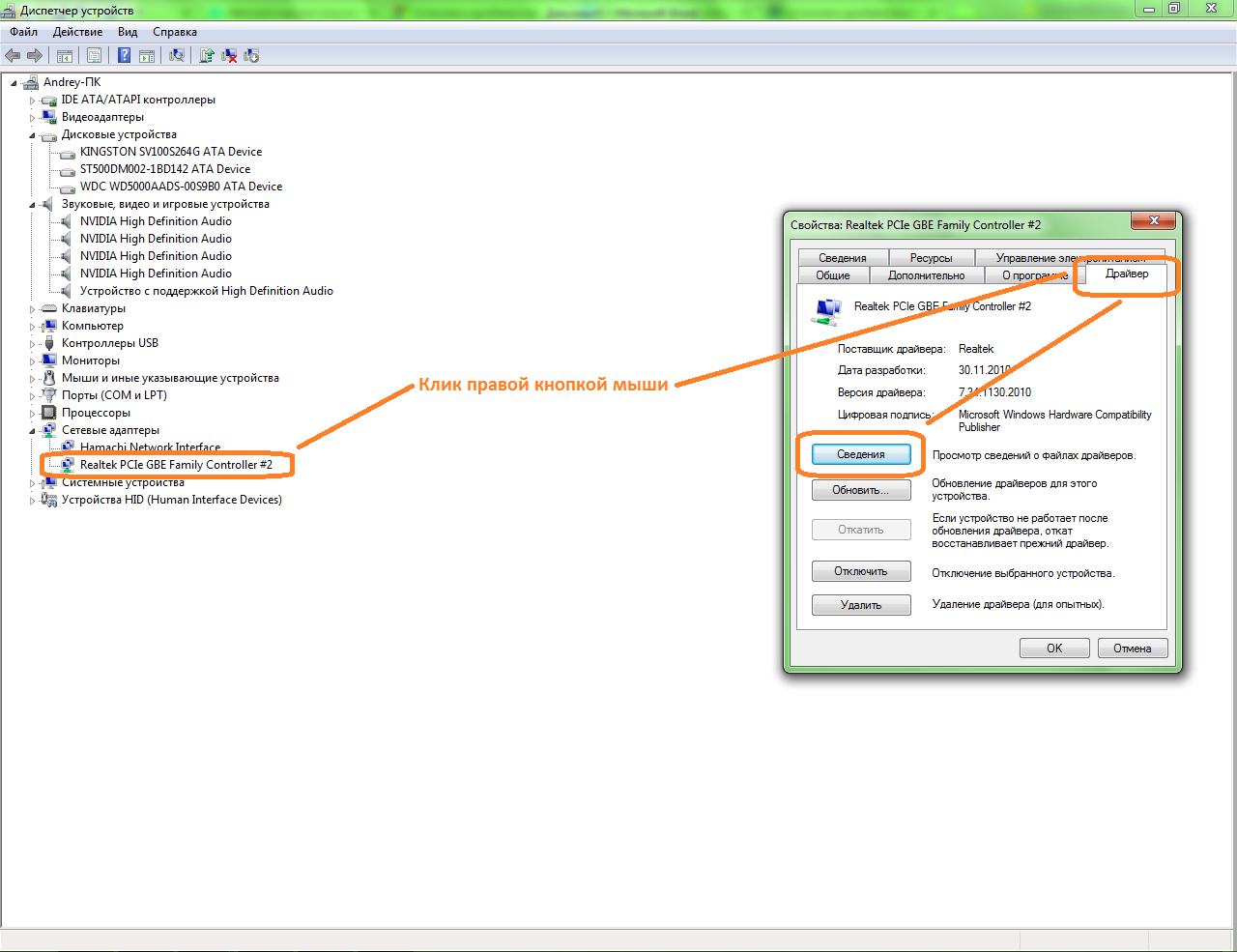Select KINGSTON SV100S264G ATA Device
The height and width of the screenshot is (952, 1237).
tap(170, 152)
